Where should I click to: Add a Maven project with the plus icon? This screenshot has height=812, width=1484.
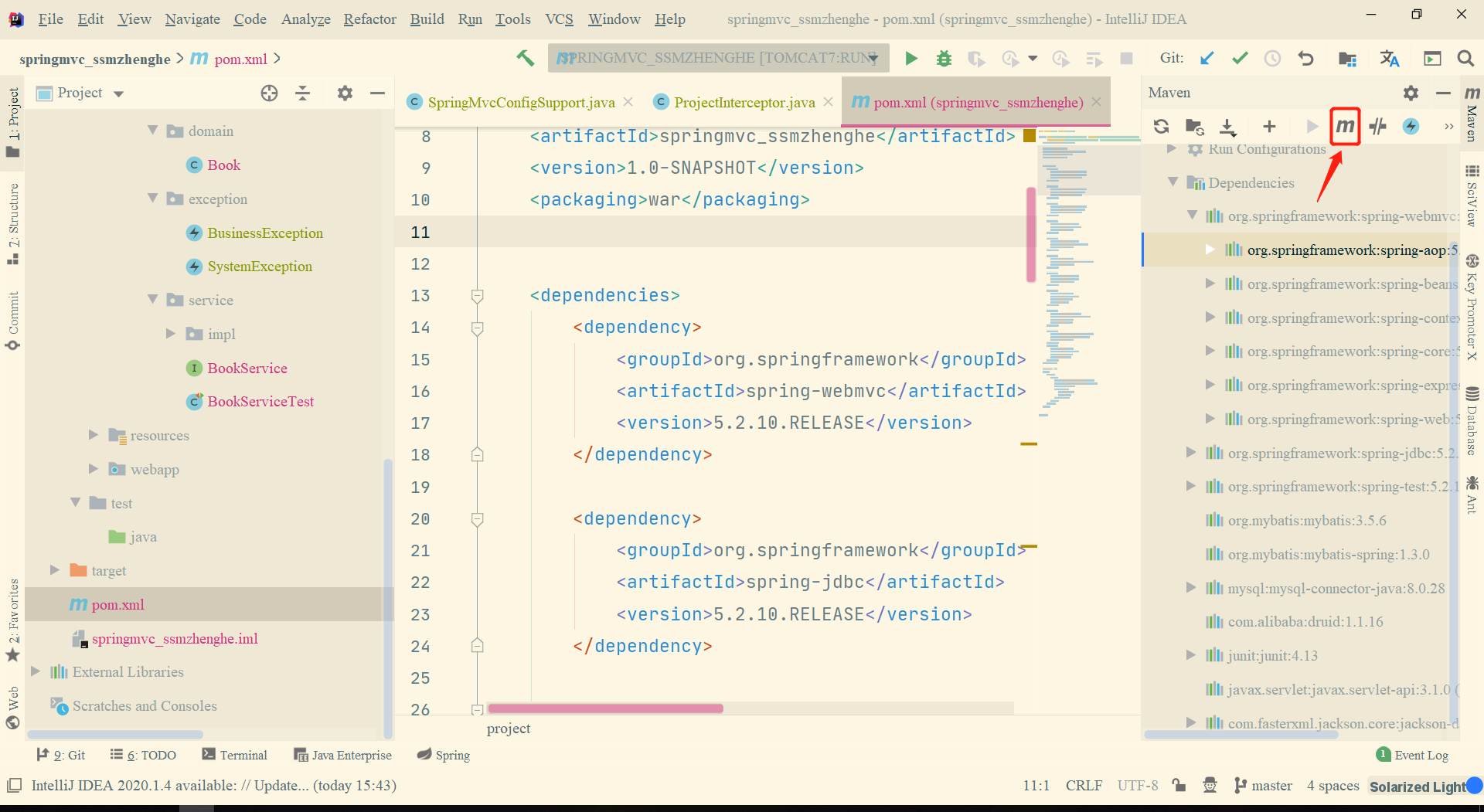(1269, 126)
